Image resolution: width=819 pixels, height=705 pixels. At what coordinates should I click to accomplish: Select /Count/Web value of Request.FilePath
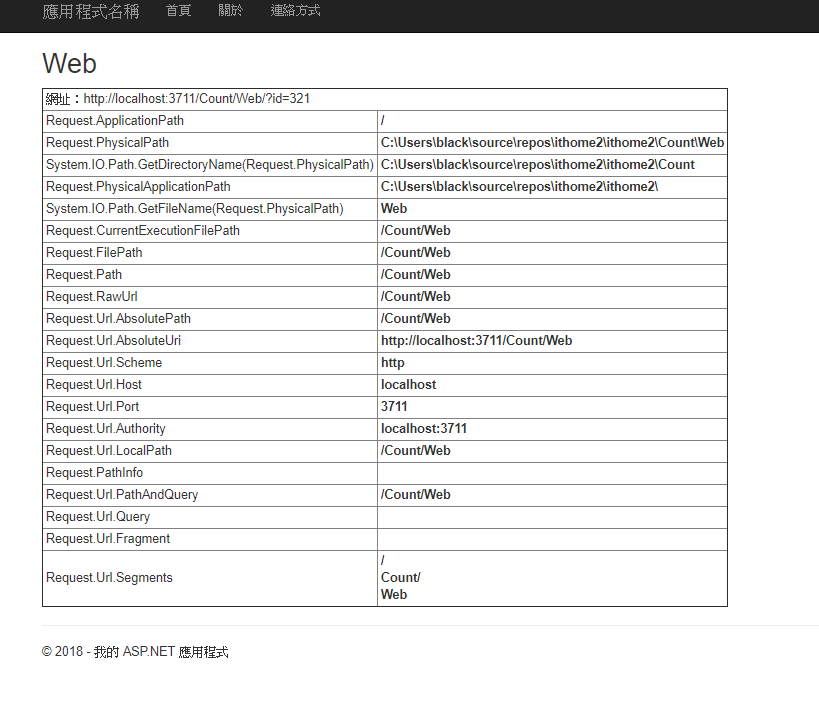415,252
